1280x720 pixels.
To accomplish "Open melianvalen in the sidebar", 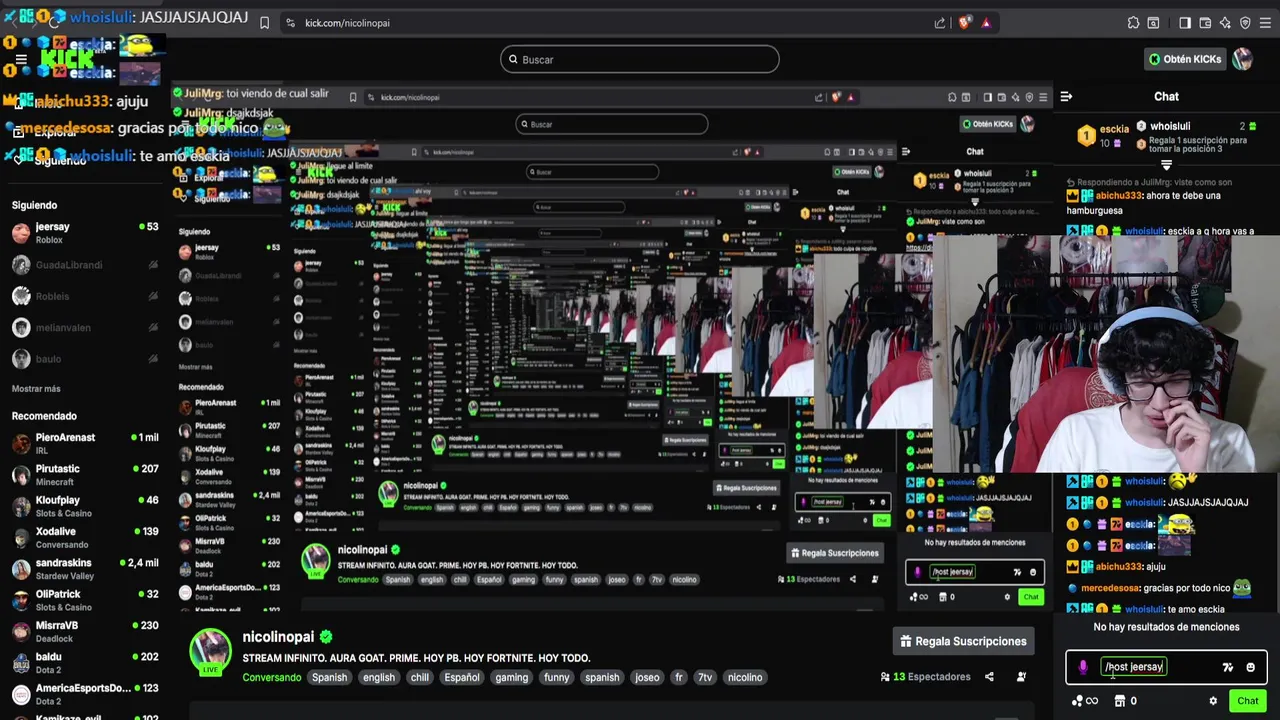I will [x=85, y=327].
